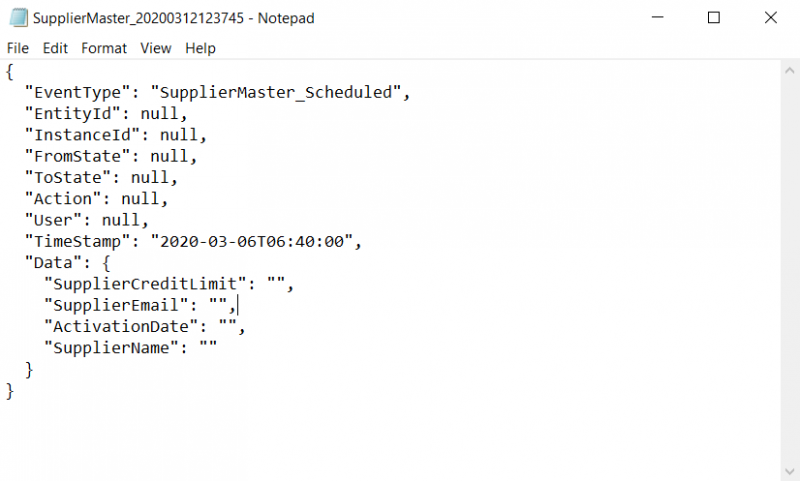800x481 pixels.
Task: Open the View menu
Action: click(156, 48)
